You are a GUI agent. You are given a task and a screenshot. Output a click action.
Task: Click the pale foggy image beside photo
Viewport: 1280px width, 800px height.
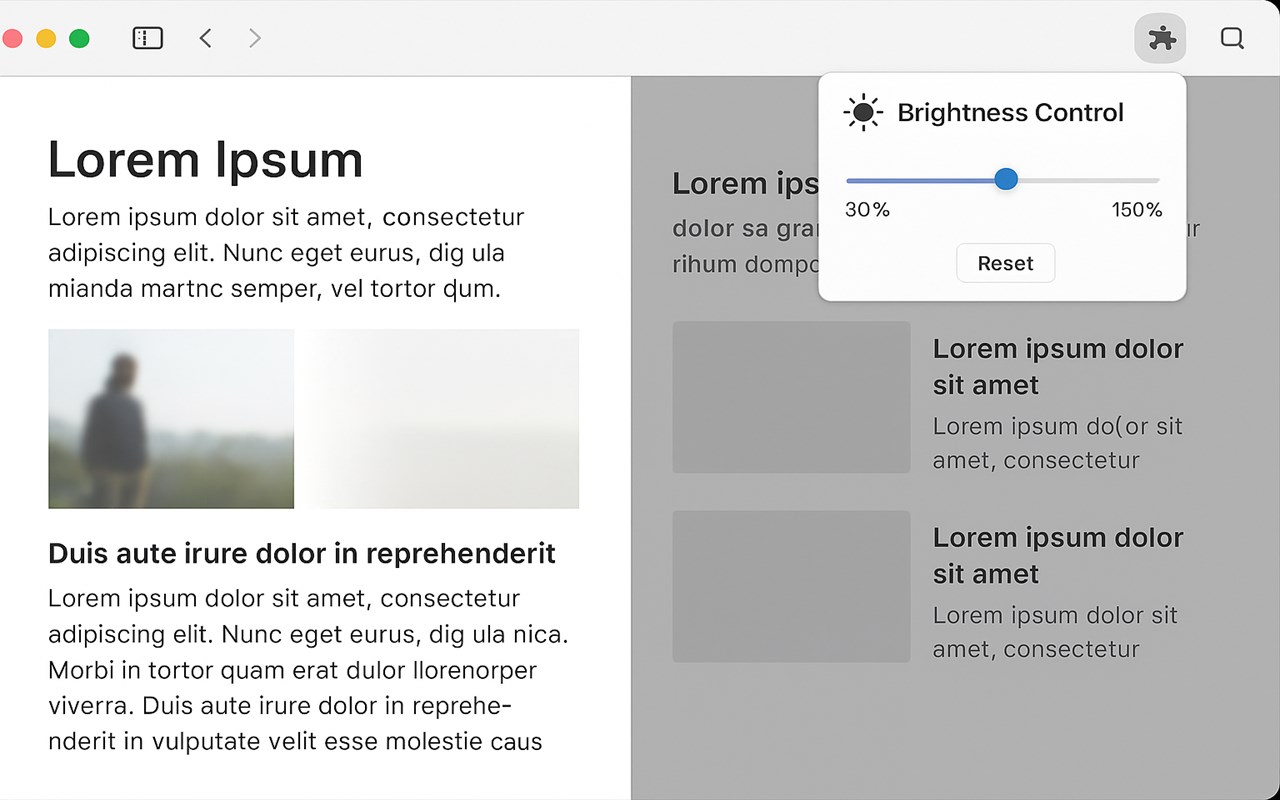(442, 418)
